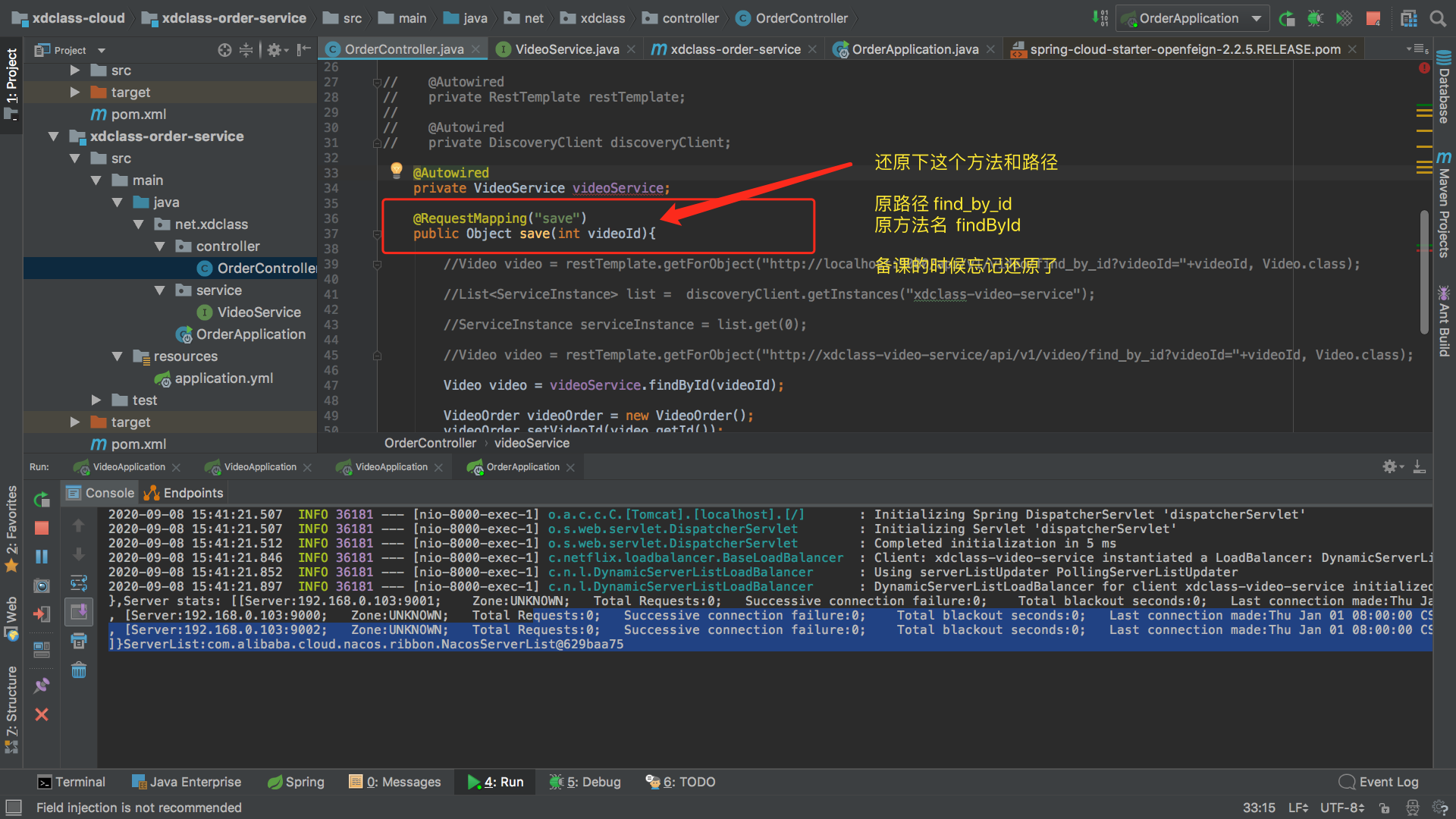Pause program output in Run panel
Image resolution: width=1456 pixels, height=819 pixels.
(x=42, y=557)
